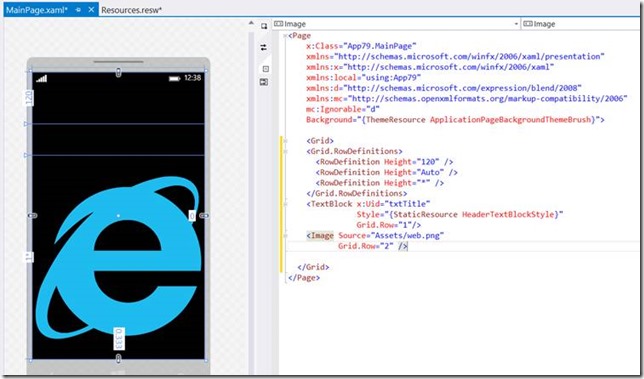Click the xmlns:local="using:App79" line
Screen dimensions: 644x379
pyautogui.click(x=363, y=78)
